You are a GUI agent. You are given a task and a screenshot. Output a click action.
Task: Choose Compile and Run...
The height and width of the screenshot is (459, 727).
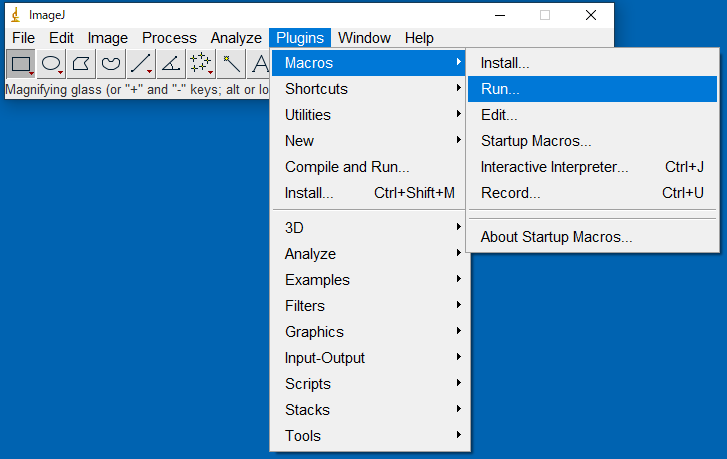click(370, 167)
